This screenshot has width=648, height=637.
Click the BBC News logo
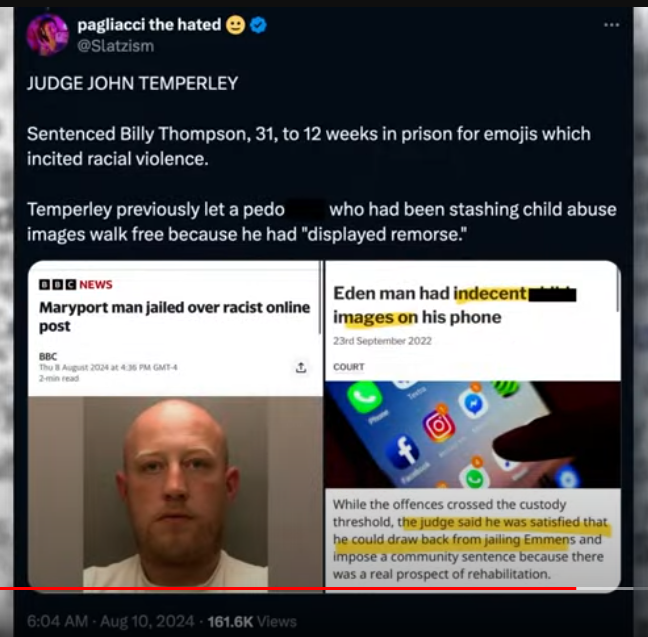click(76, 284)
